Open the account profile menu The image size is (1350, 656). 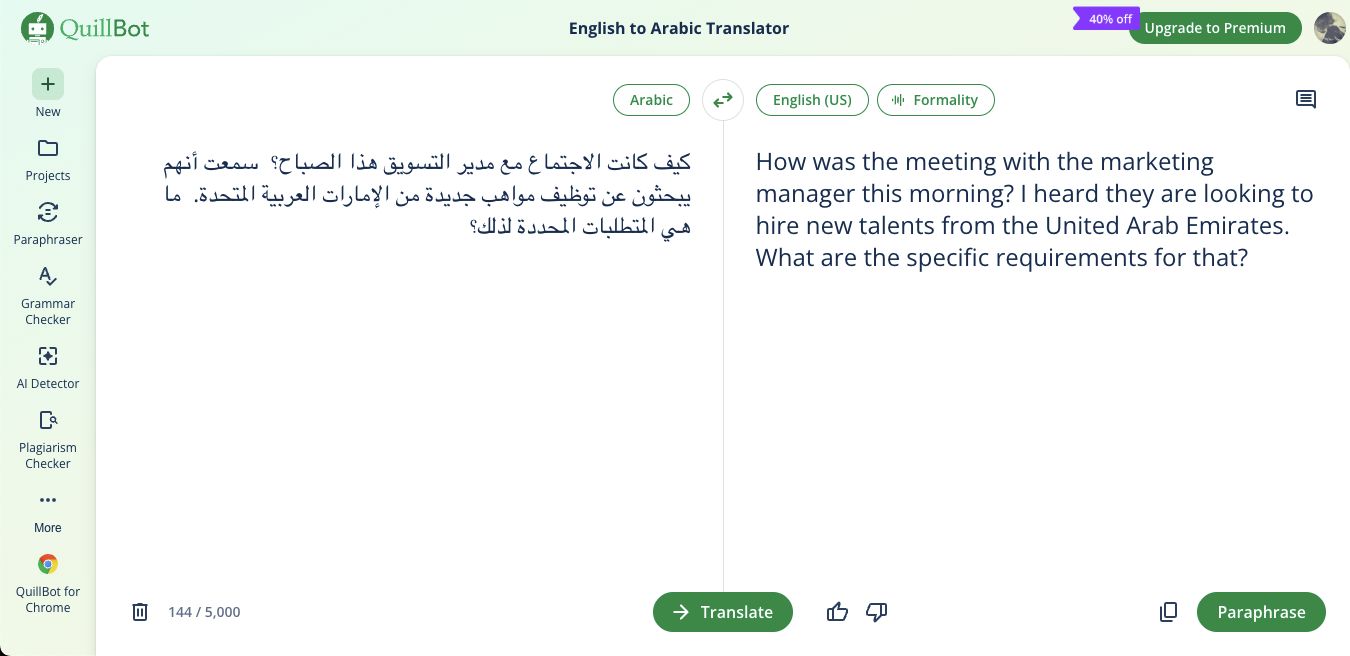[x=1330, y=27]
